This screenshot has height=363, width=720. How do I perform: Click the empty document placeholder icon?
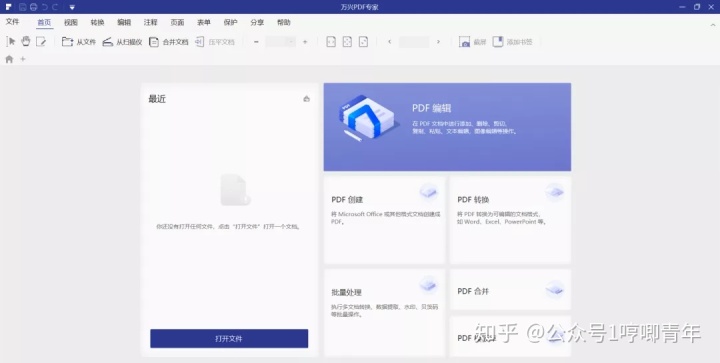tap(235, 190)
